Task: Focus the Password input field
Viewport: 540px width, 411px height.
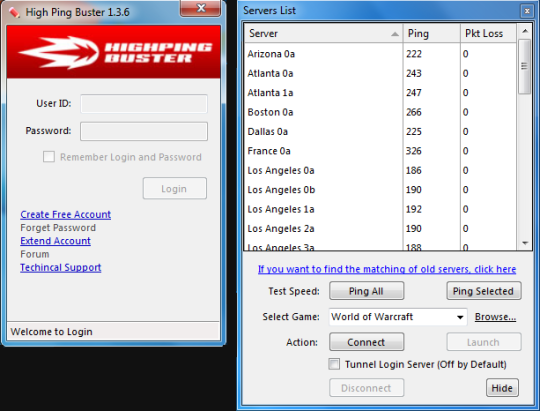Action: (x=144, y=131)
